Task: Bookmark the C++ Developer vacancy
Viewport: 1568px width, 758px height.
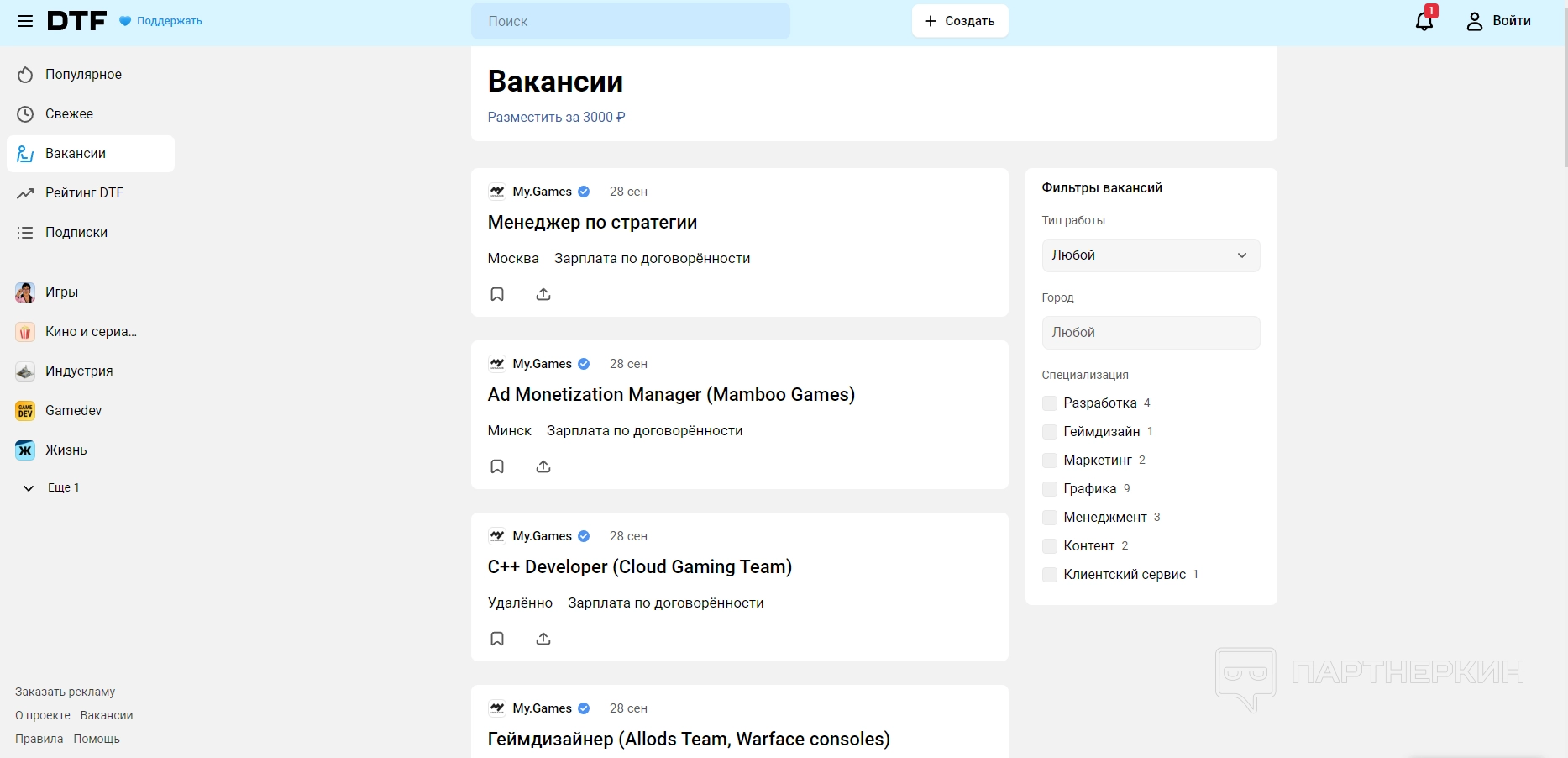Action: pos(497,639)
